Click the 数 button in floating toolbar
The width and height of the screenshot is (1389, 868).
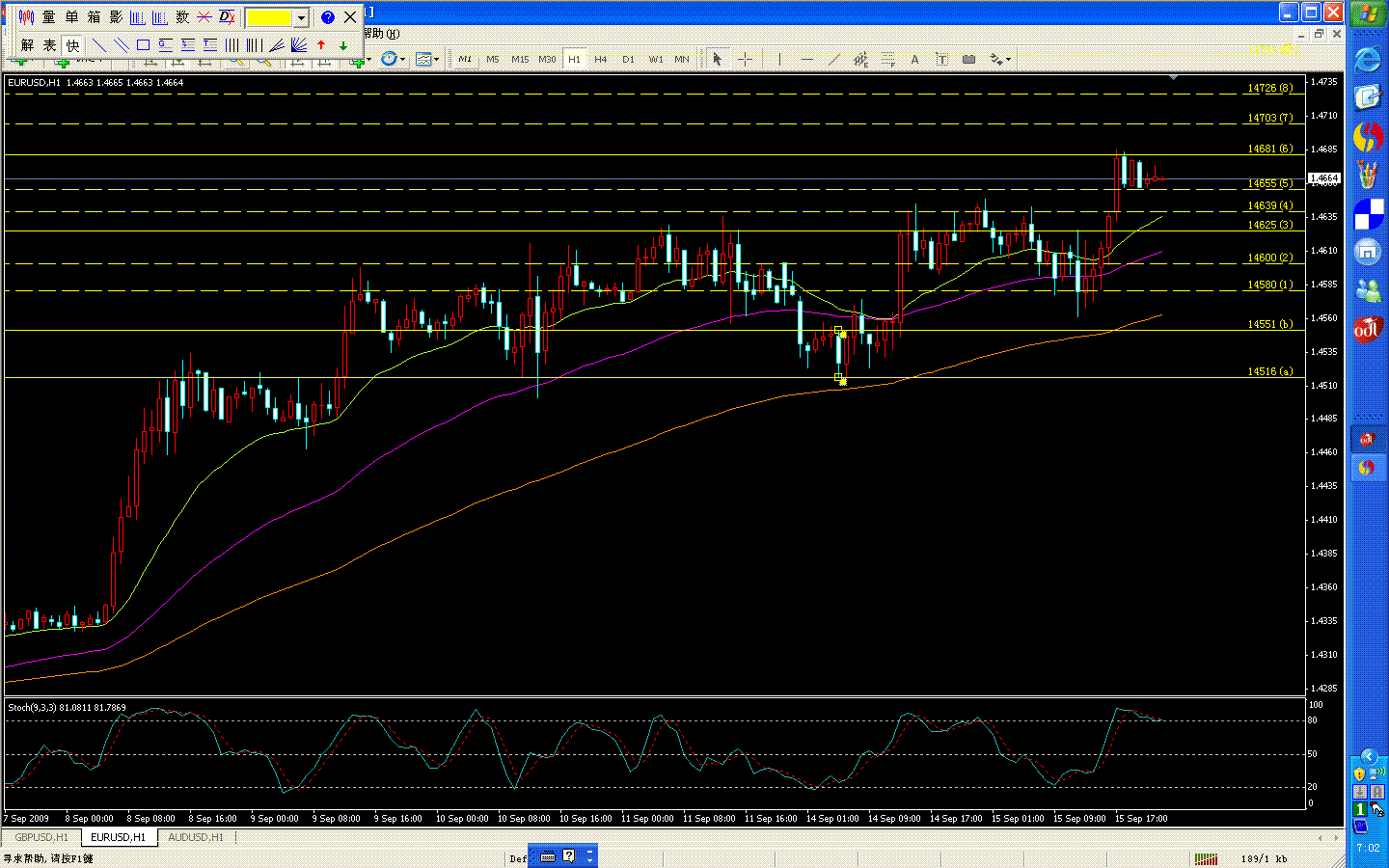(182, 17)
